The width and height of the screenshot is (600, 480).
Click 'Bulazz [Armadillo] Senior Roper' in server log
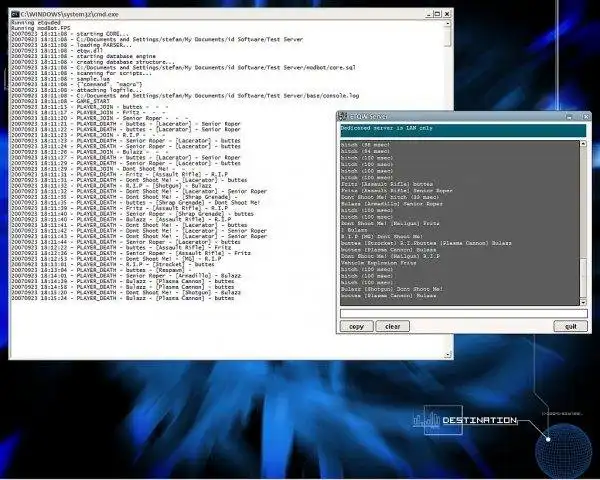click(391, 204)
